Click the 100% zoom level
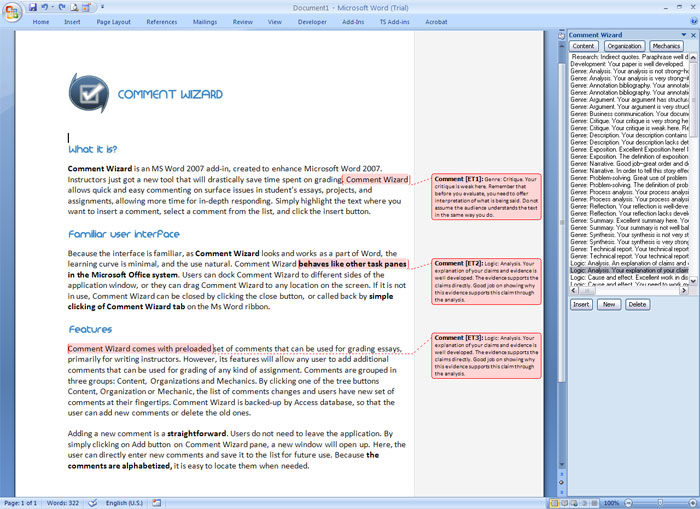This screenshot has height=509, width=700. [611, 503]
